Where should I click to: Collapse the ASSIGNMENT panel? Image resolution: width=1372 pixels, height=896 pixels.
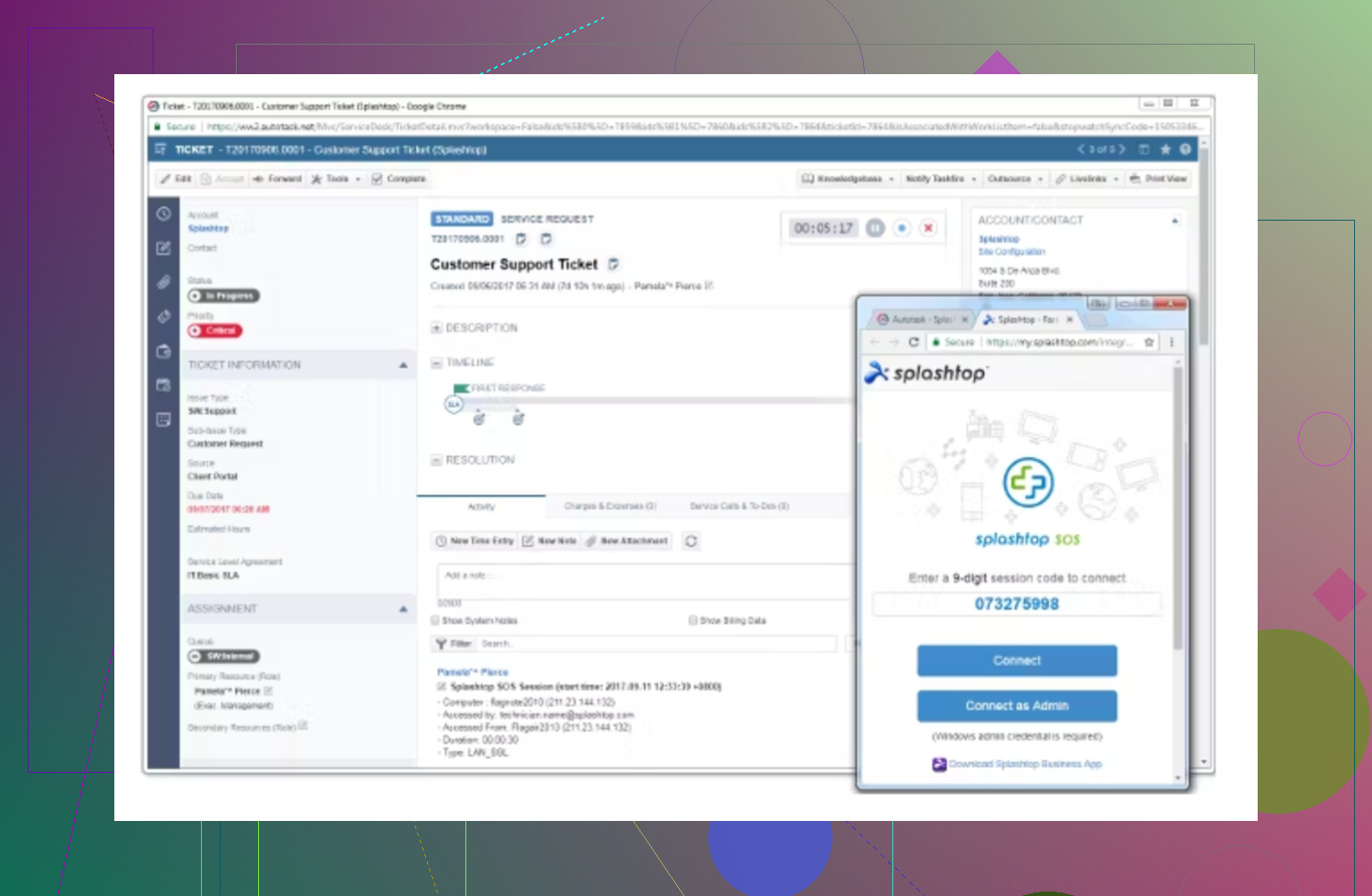point(403,609)
